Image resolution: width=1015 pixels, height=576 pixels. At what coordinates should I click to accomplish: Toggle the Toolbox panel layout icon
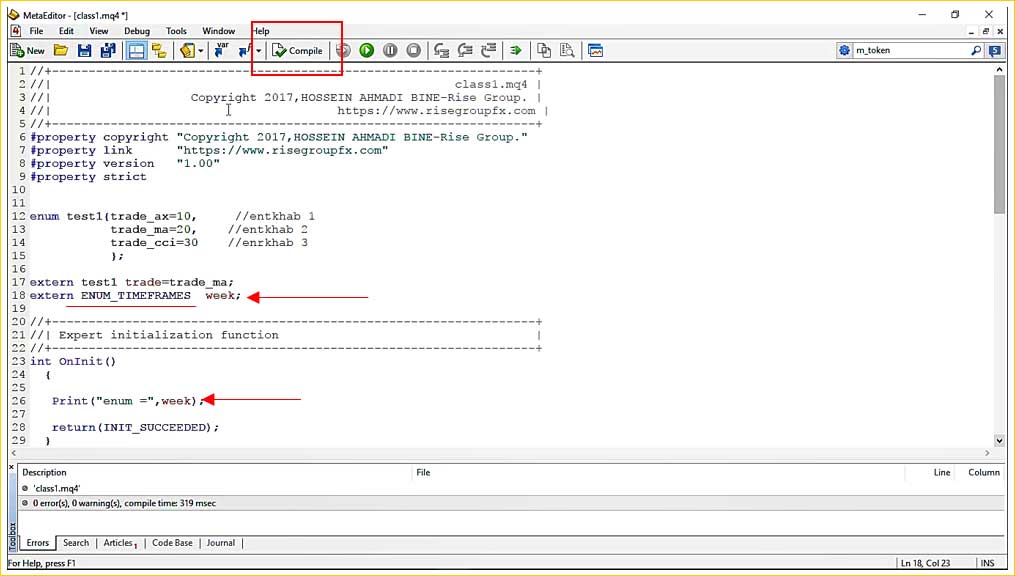136,50
